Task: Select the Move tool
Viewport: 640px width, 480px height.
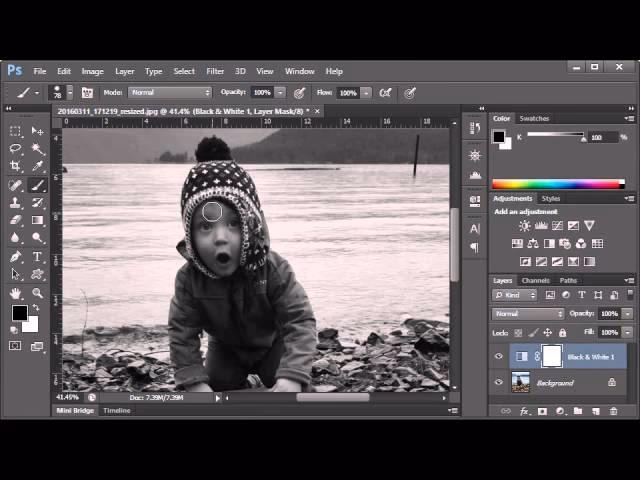Action: 37,131
